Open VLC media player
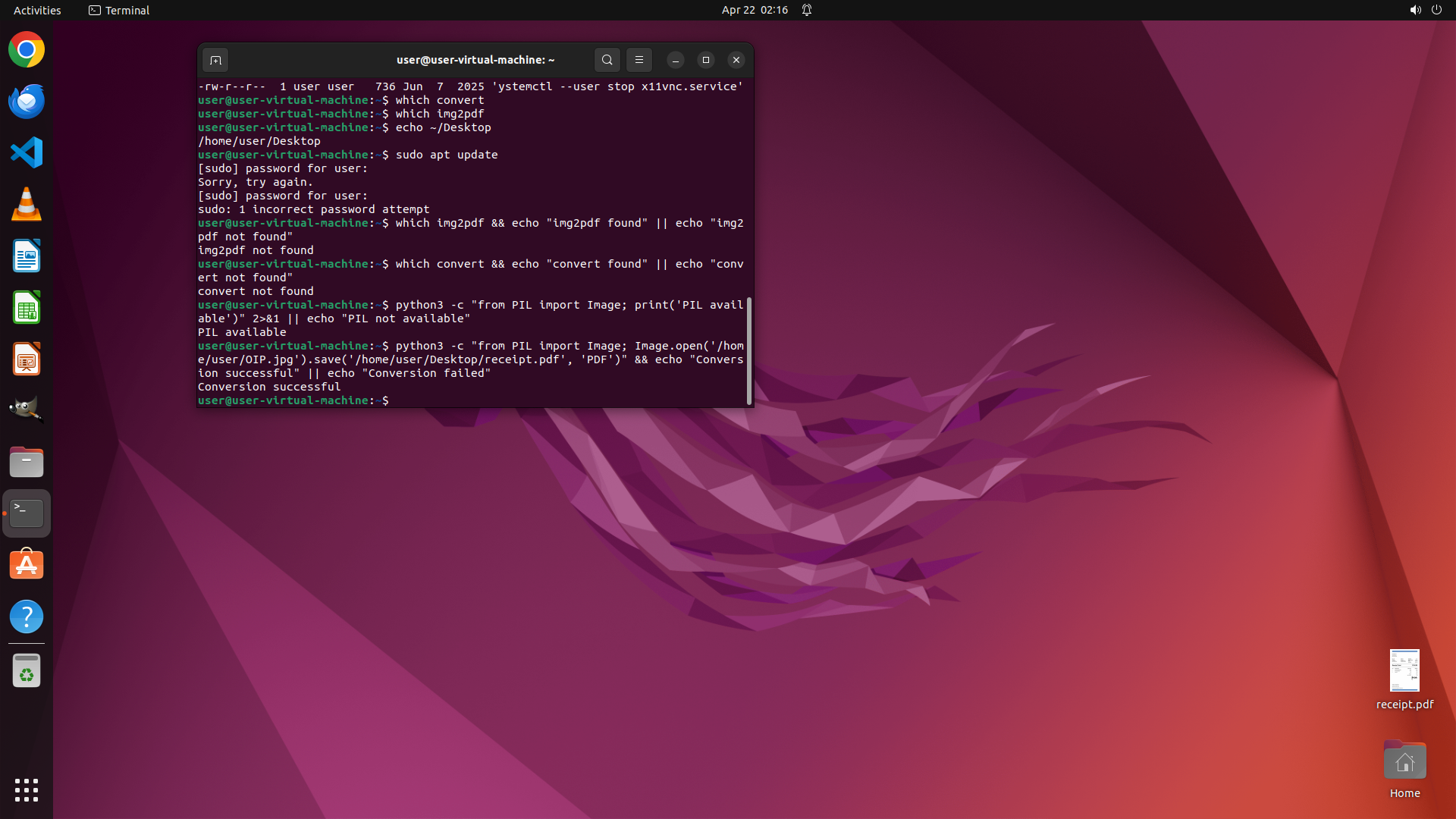 [27, 205]
